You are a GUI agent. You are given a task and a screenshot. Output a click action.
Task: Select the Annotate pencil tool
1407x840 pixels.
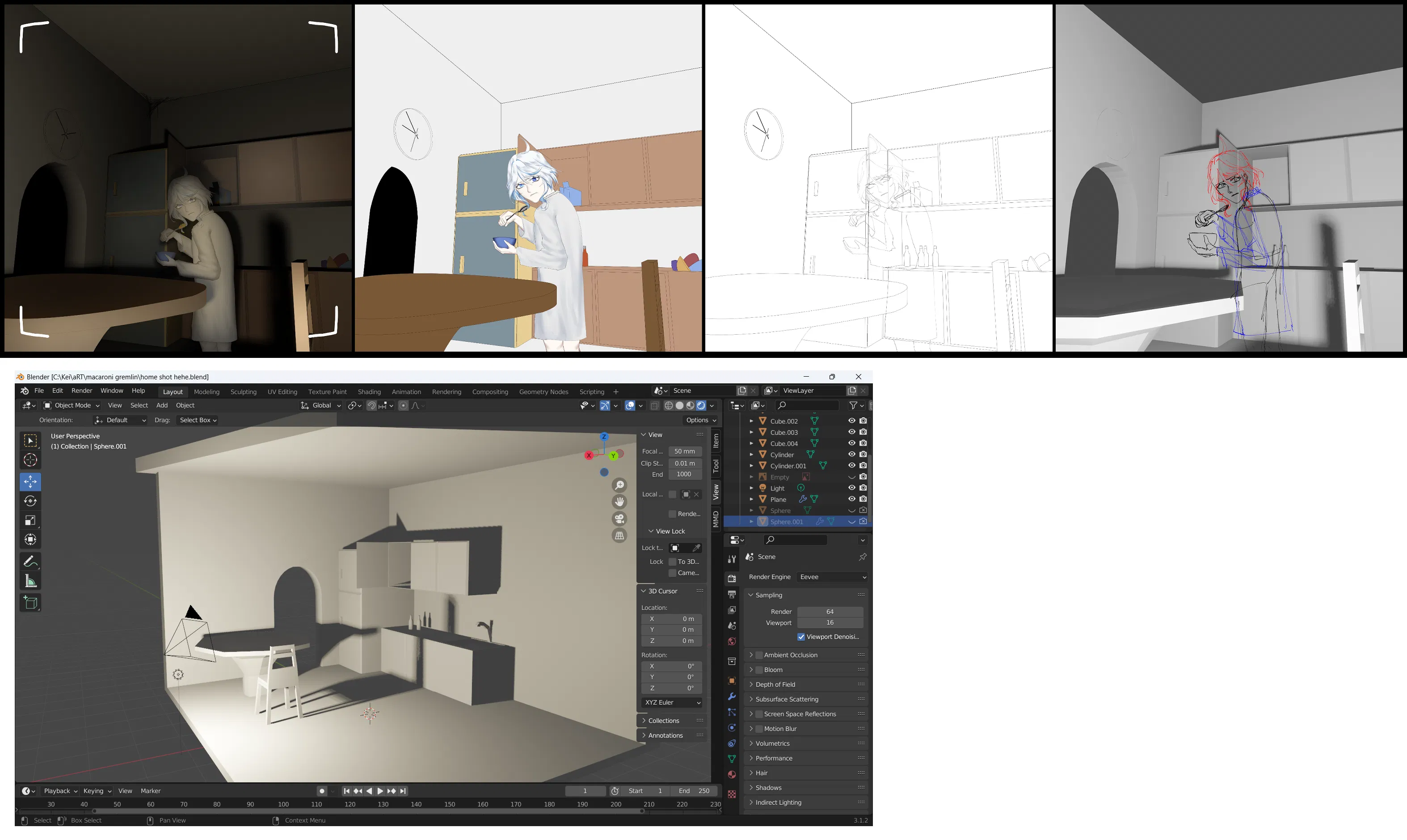tap(30, 562)
